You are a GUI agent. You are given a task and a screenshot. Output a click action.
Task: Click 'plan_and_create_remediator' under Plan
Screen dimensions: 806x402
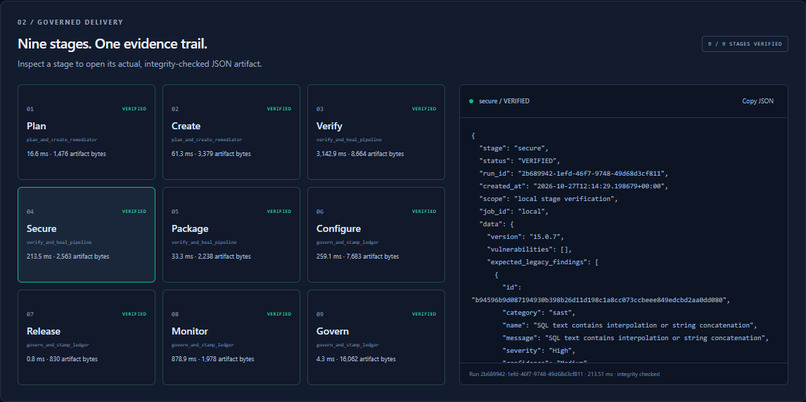(x=62, y=140)
